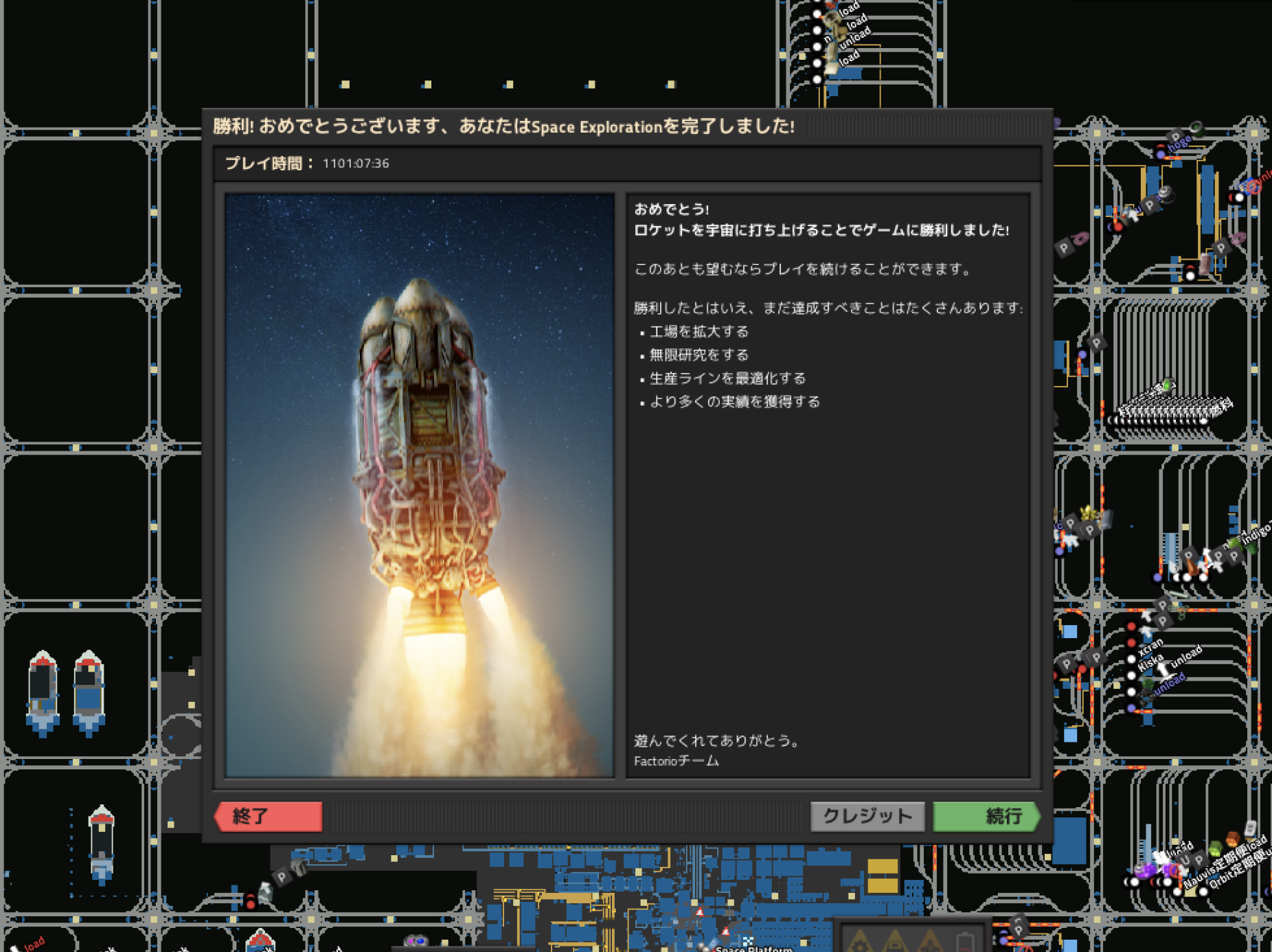
Task: Click the 'hoge' train stop label
Action: tap(1179, 144)
